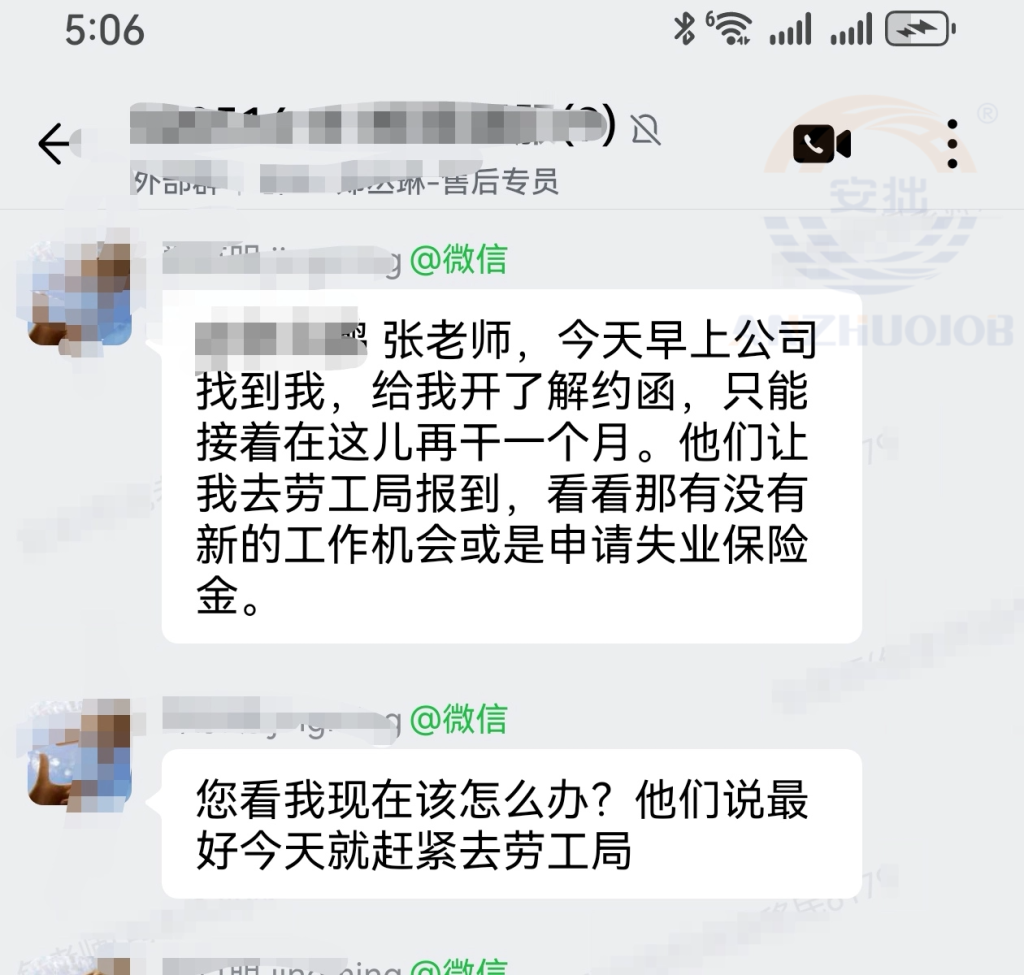Tap the 您看我现在该怎么办 message bubble
1024x975 pixels.
(511, 824)
